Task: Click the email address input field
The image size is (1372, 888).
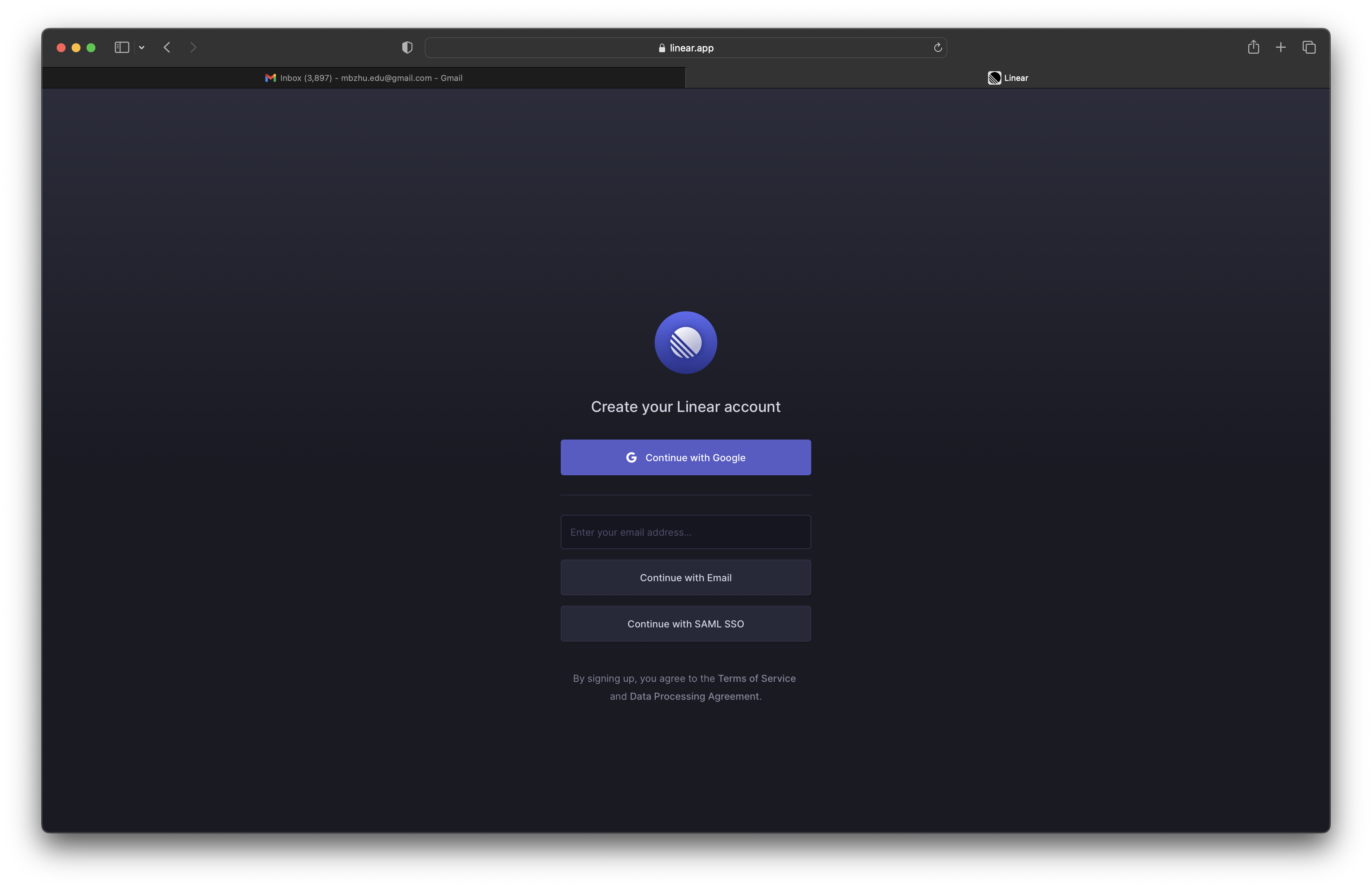Action: click(x=685, y=532)
